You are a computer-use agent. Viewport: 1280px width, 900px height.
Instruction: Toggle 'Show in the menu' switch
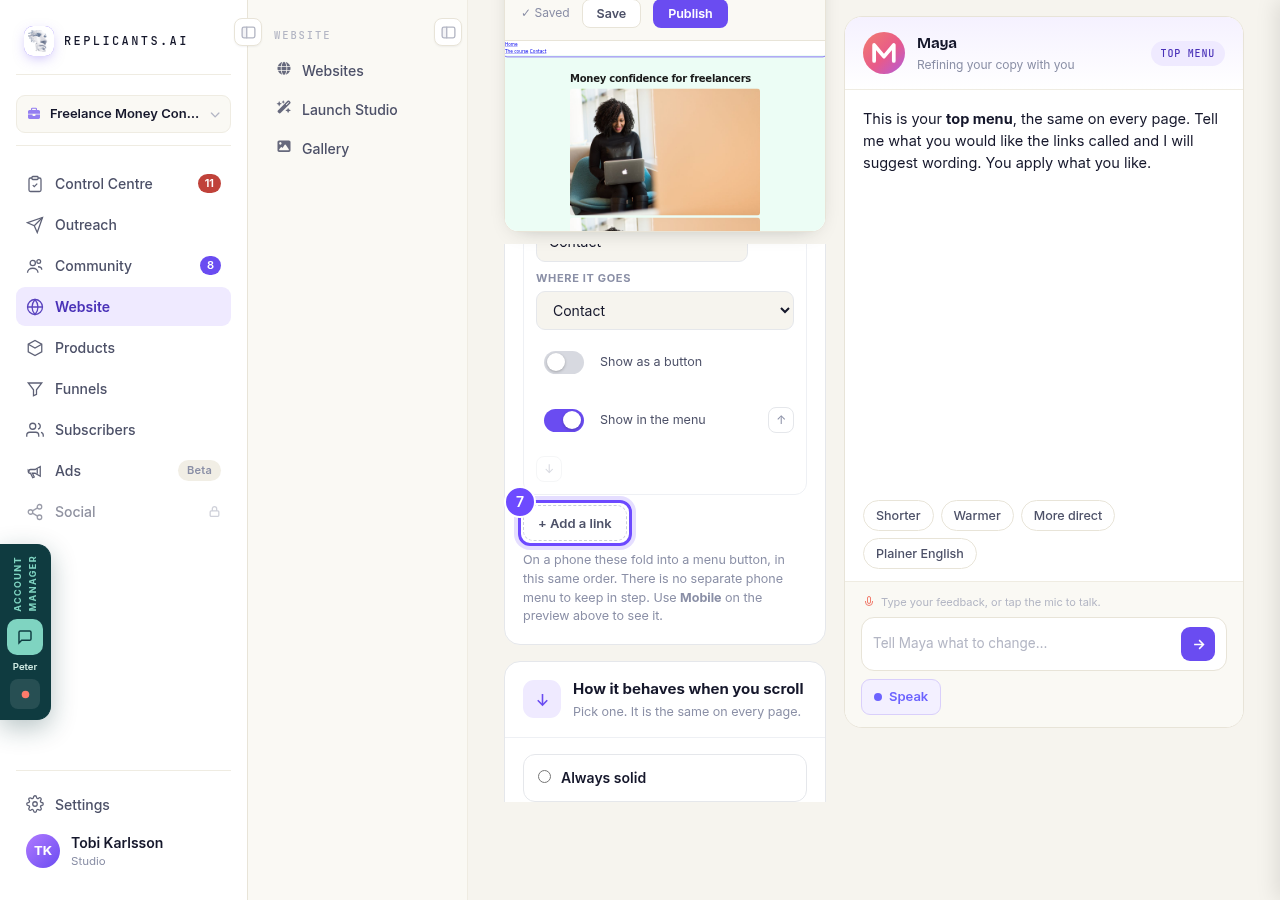pos(564,420)
